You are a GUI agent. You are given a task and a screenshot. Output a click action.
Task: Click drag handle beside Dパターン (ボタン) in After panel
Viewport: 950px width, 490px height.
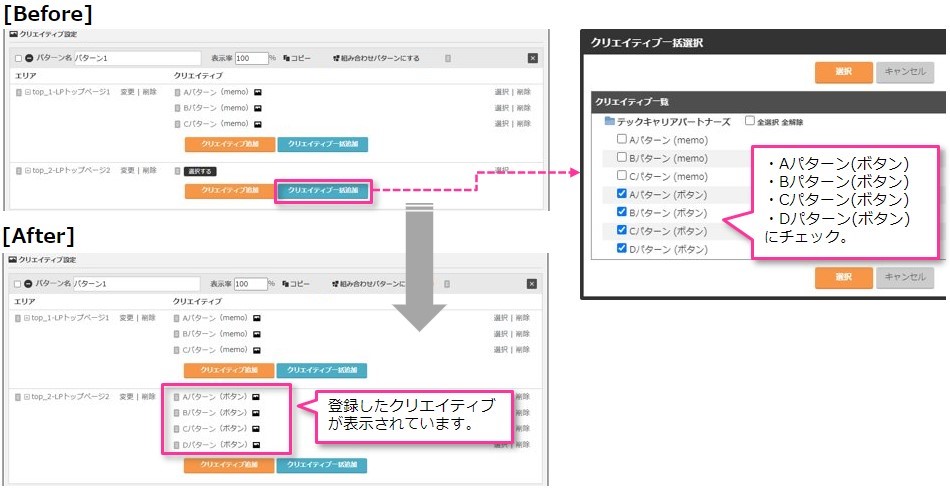coord(177,445)
